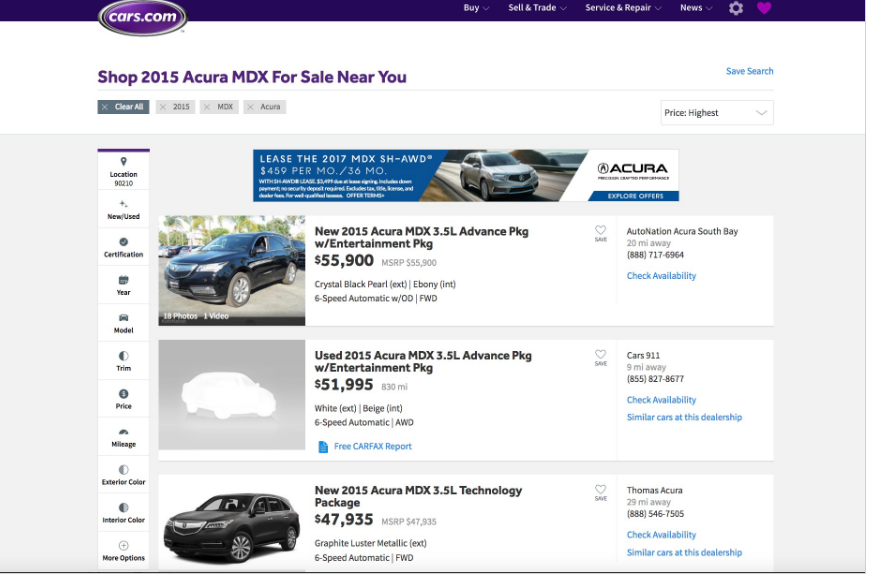Image resolution: width=869 pixels, height=581 pixels.
Task: Click the $47,935 price text
Action: point(344,519)
